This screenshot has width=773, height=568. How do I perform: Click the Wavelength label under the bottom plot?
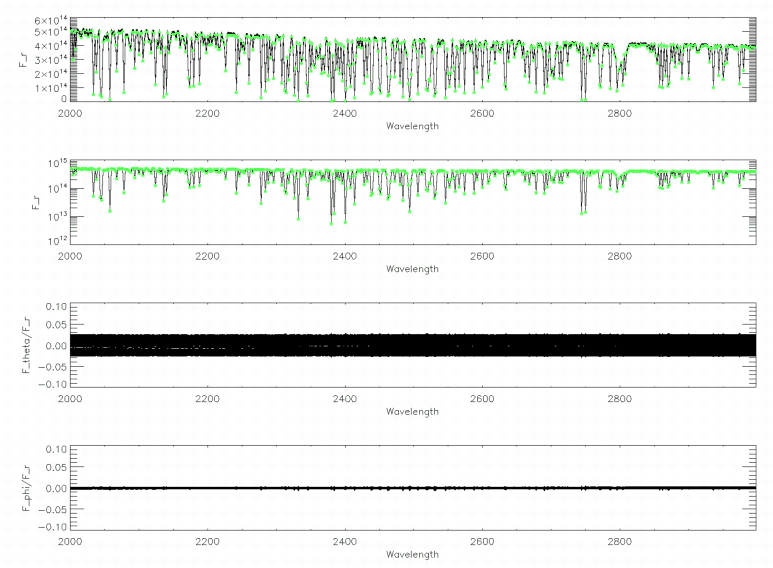point(411,555)
